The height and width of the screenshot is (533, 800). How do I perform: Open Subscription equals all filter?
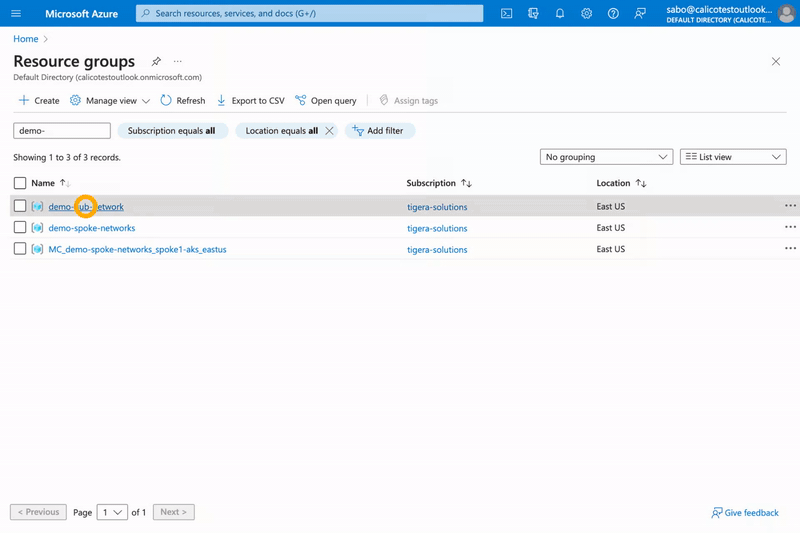[x=172, y=131]
